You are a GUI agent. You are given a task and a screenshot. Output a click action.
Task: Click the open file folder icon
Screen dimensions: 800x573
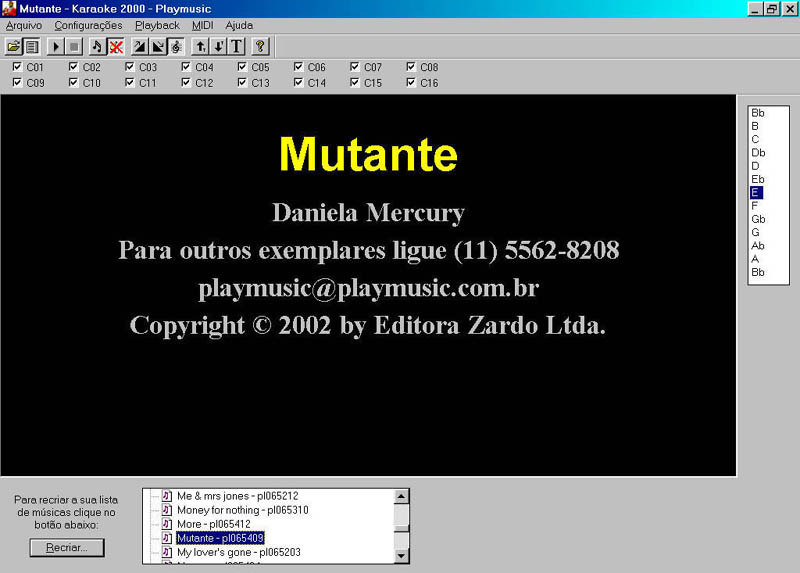click(14, 47)
